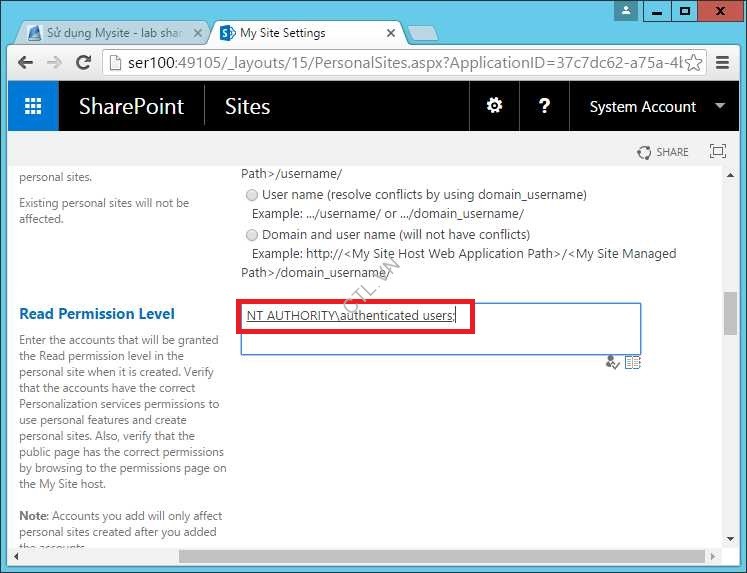Select Domain and user name option
Screen dimensions: 747x573
(x=252, y=235)
